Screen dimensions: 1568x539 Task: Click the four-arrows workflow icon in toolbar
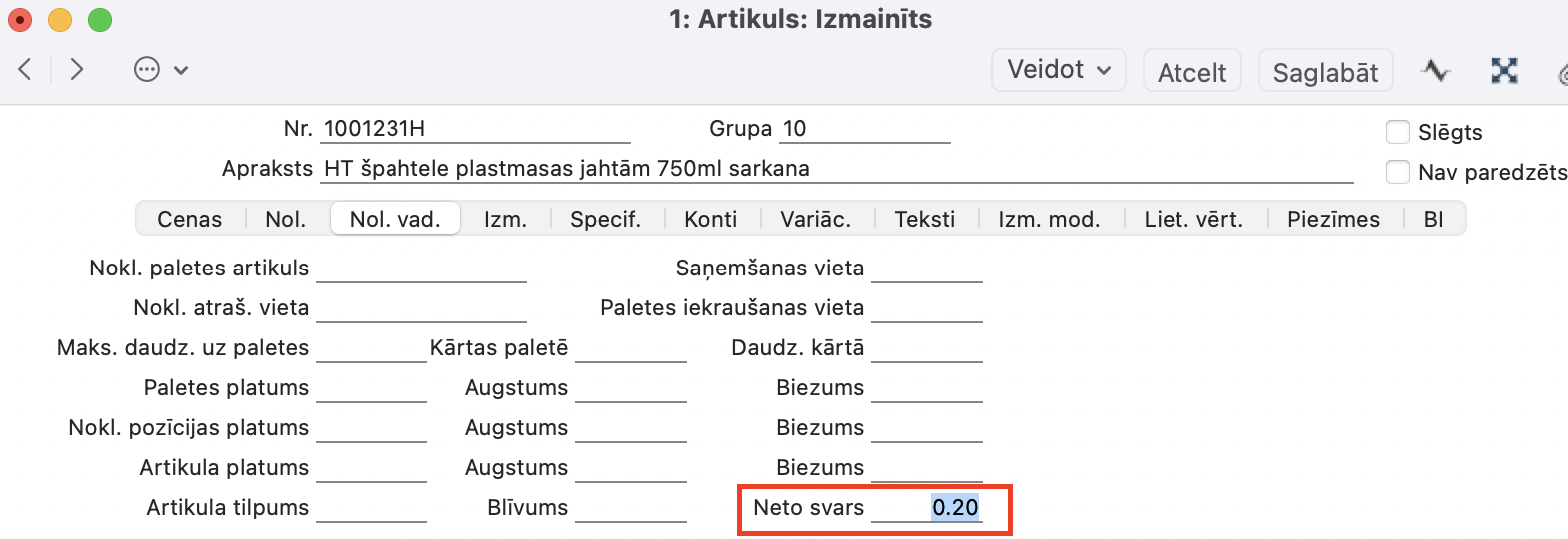[1504, 70]
